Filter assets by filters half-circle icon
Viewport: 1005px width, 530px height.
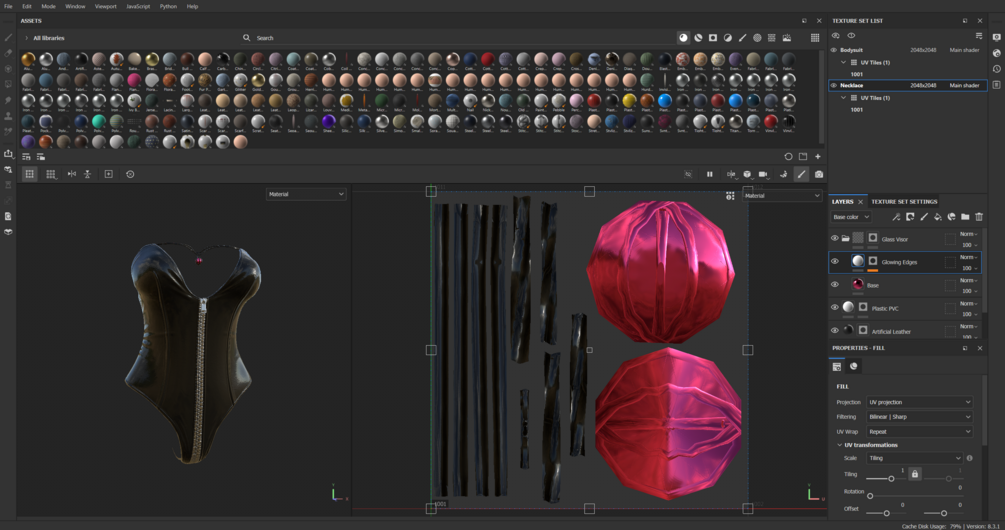tap(727, 38)
